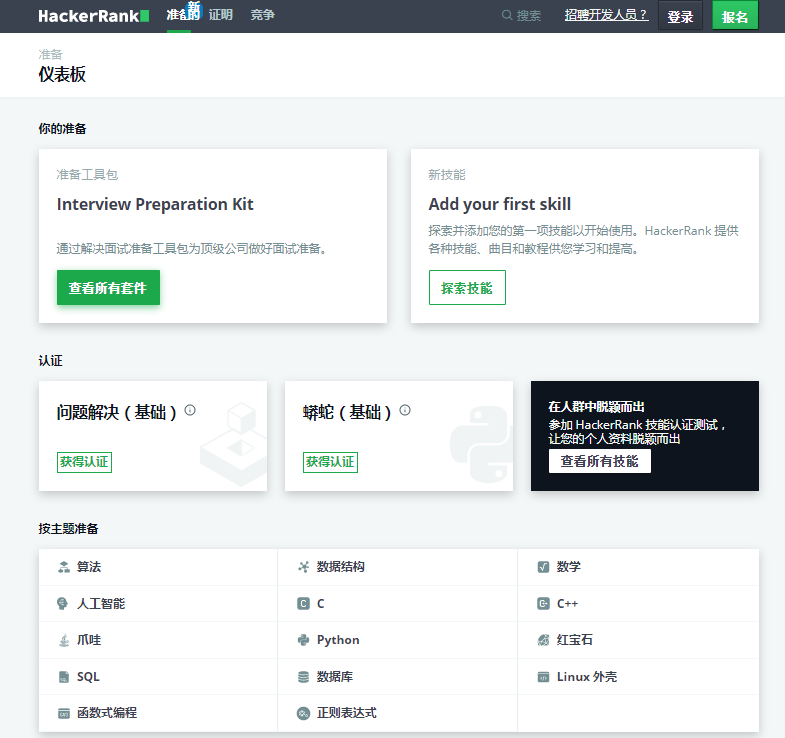Select the Linux 外壳 topic label
This screenshot has width=785, height=738.
[587, 677]
